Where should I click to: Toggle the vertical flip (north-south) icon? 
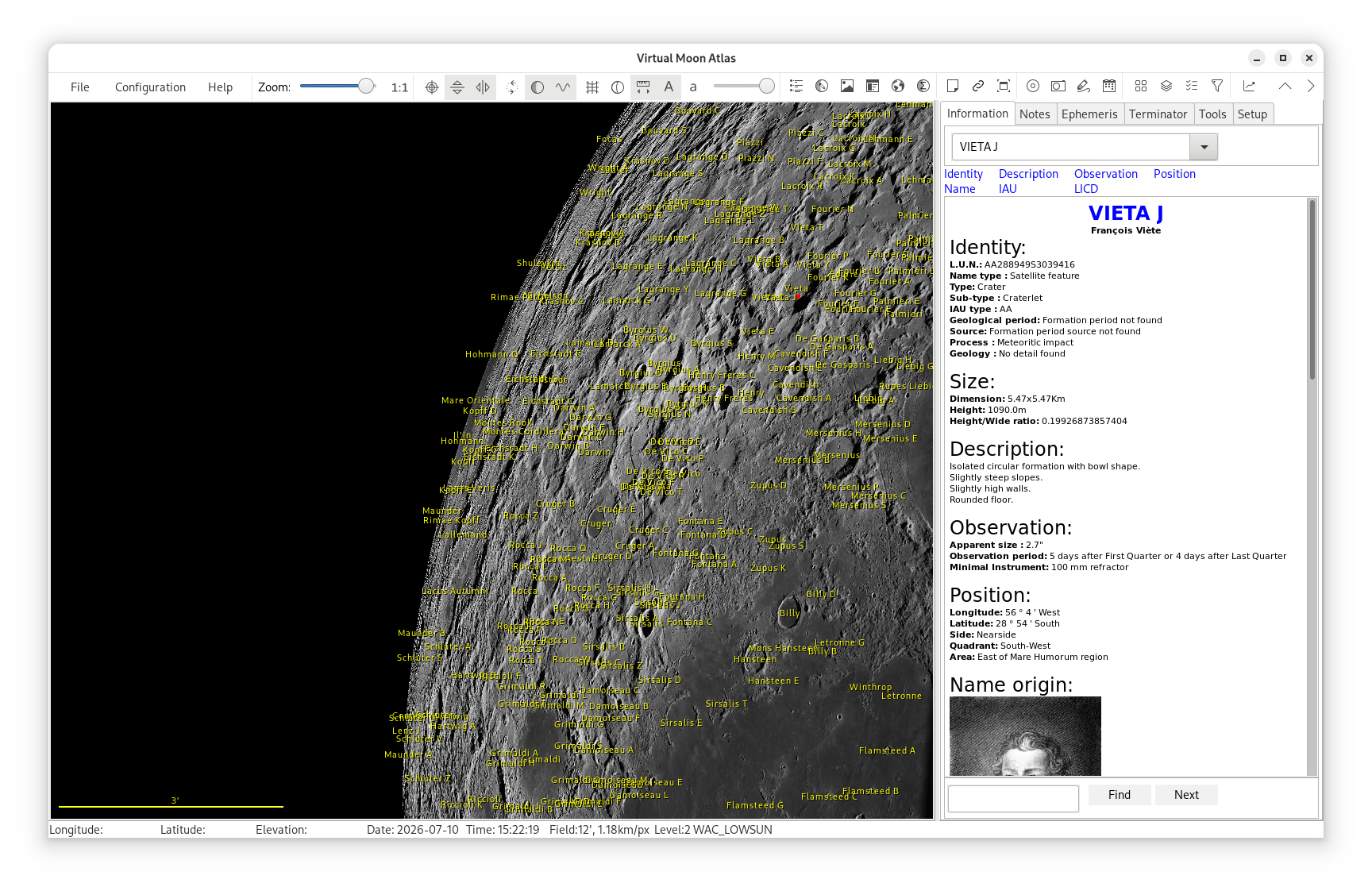(x=457, y=87)
